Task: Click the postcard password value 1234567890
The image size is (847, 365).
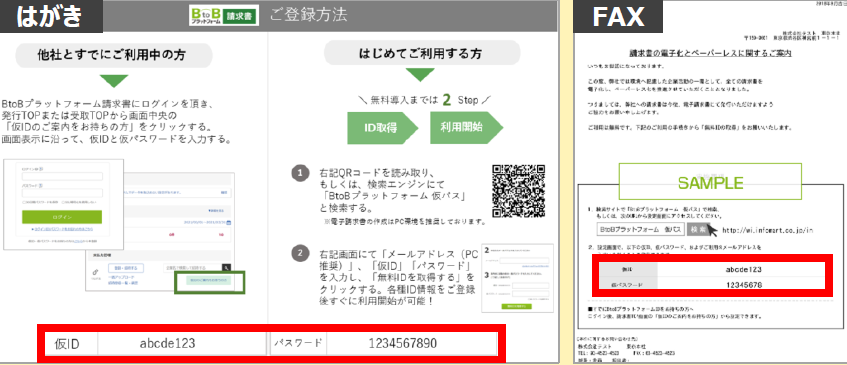Action: 402,343
